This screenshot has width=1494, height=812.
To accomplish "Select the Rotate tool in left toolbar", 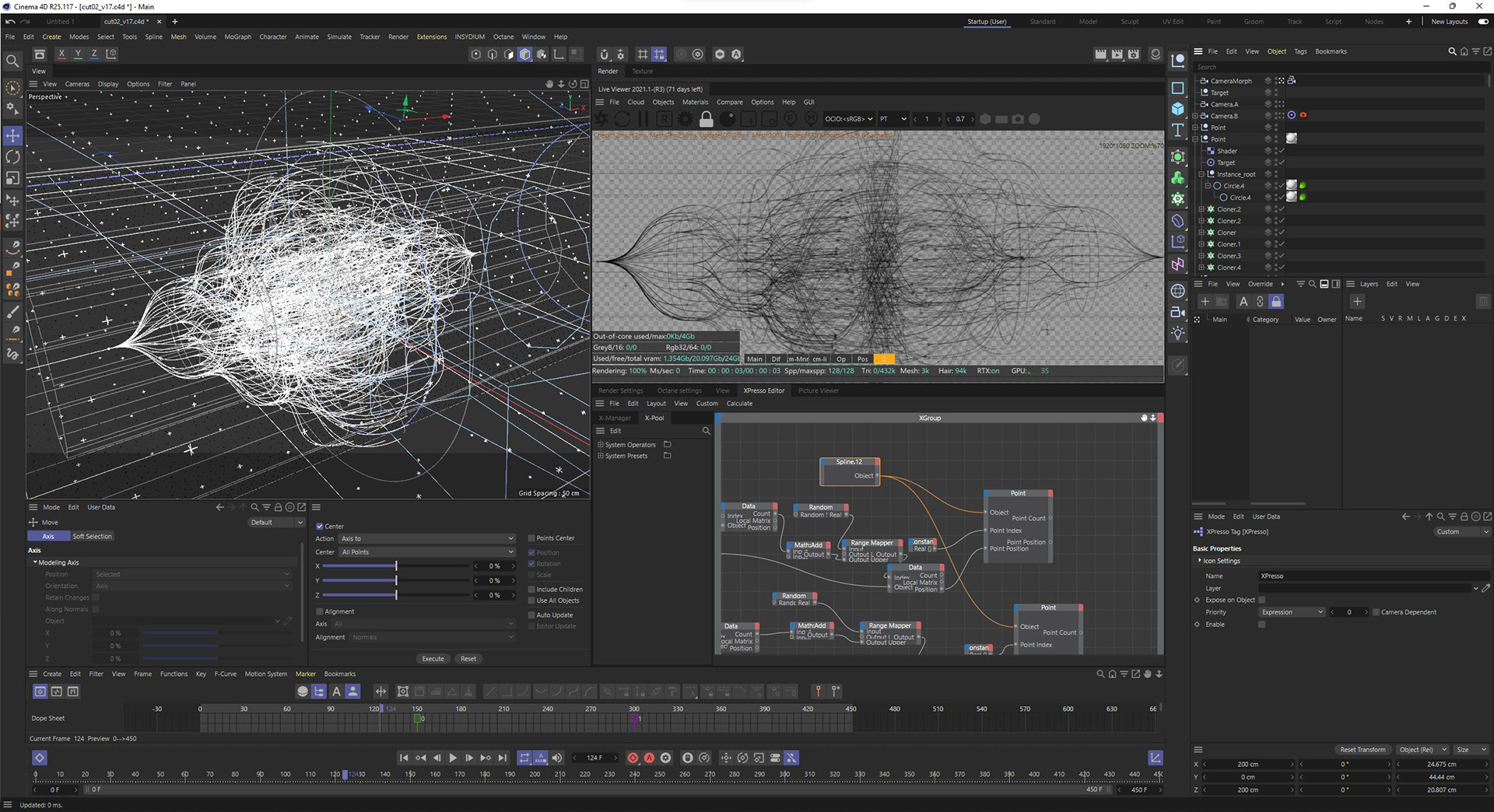I will pos(12,157).
